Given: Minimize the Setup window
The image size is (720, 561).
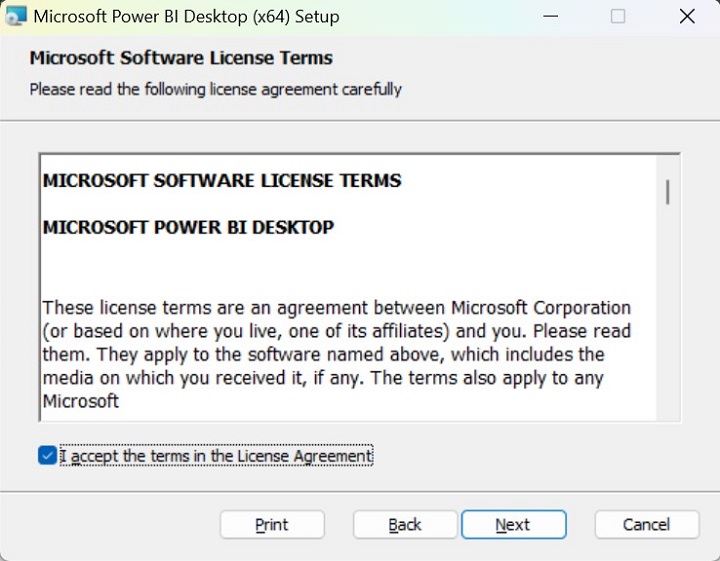Looking at the screenshot, I should click(550, 17).
